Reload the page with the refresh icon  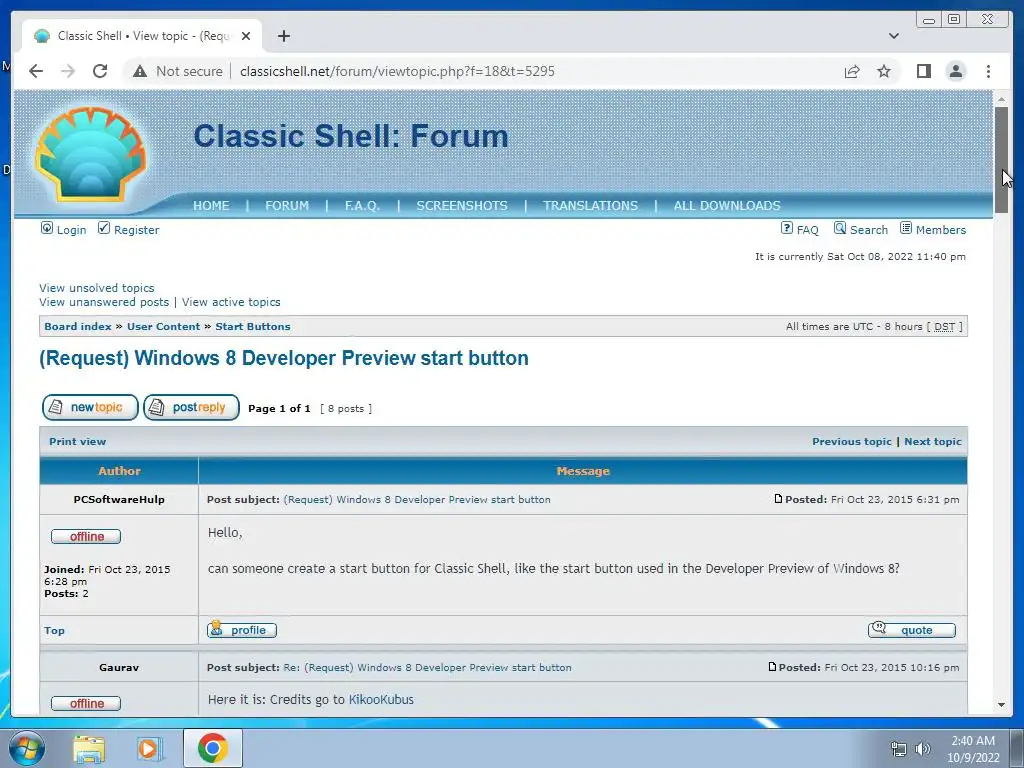(100, 71)
